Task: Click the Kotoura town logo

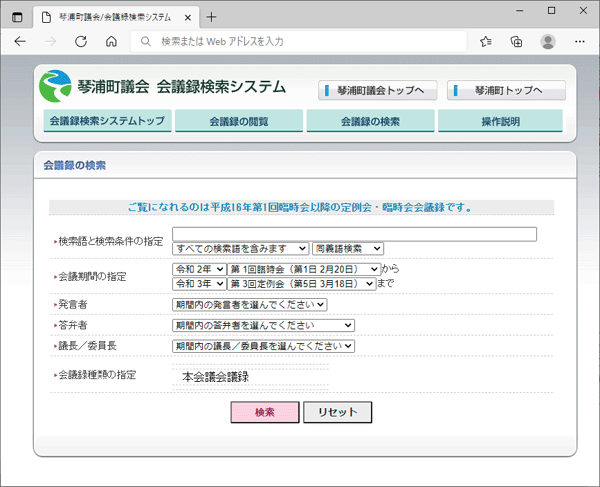Action: coord(55,86)
